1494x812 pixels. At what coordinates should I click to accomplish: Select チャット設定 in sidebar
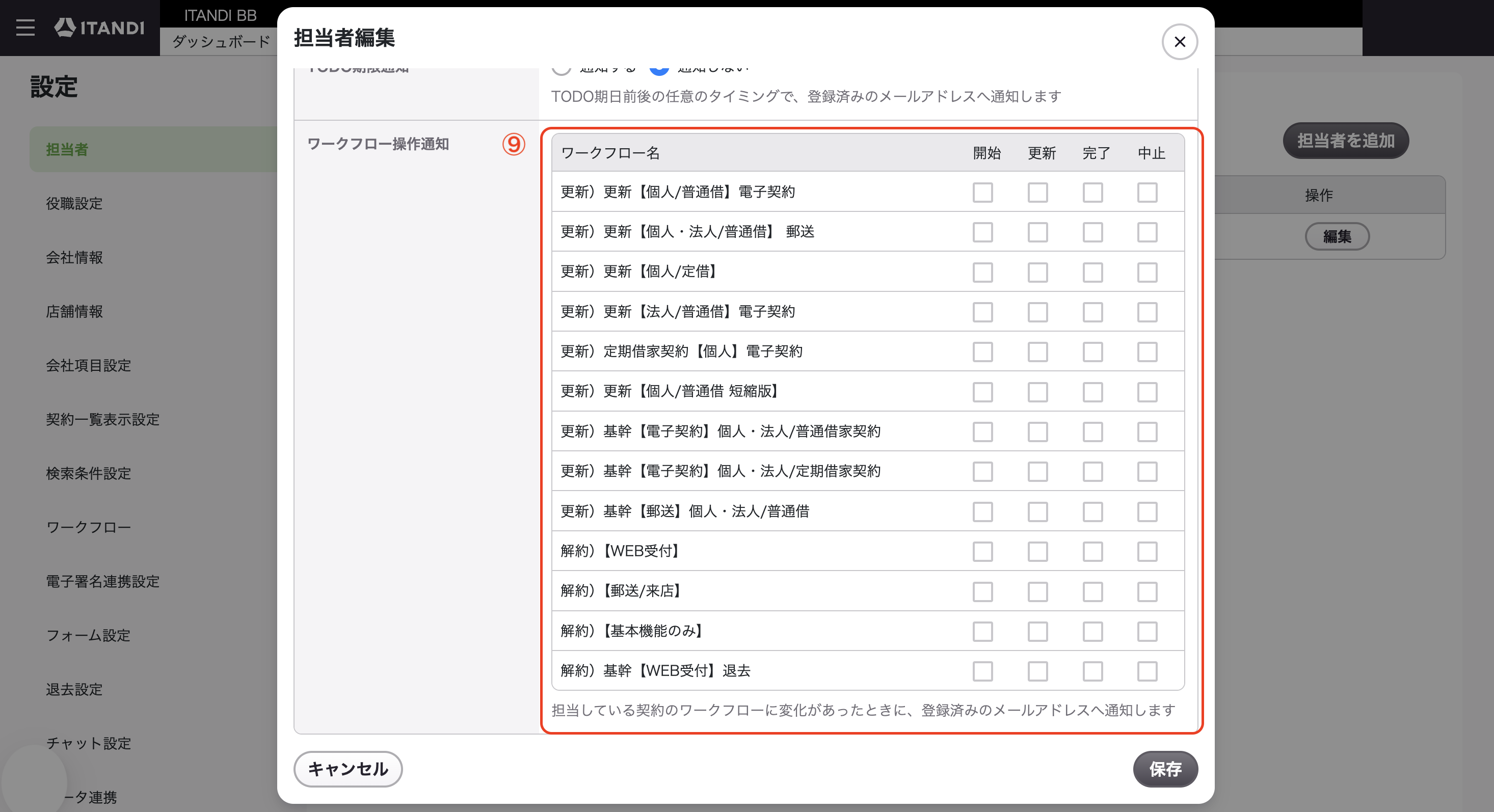(x=88, y=743)
